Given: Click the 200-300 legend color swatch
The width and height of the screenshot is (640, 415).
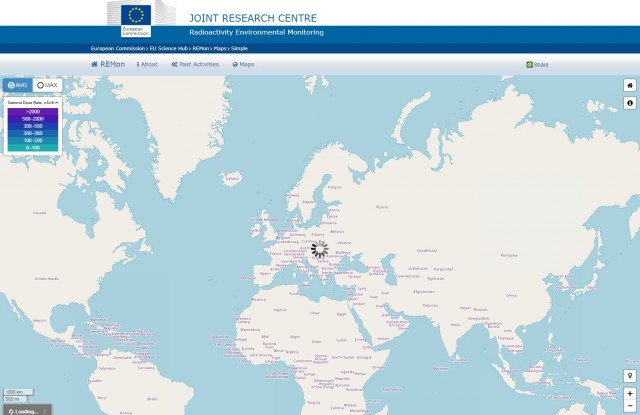Looking at the screenshot, I should point(33,133).
